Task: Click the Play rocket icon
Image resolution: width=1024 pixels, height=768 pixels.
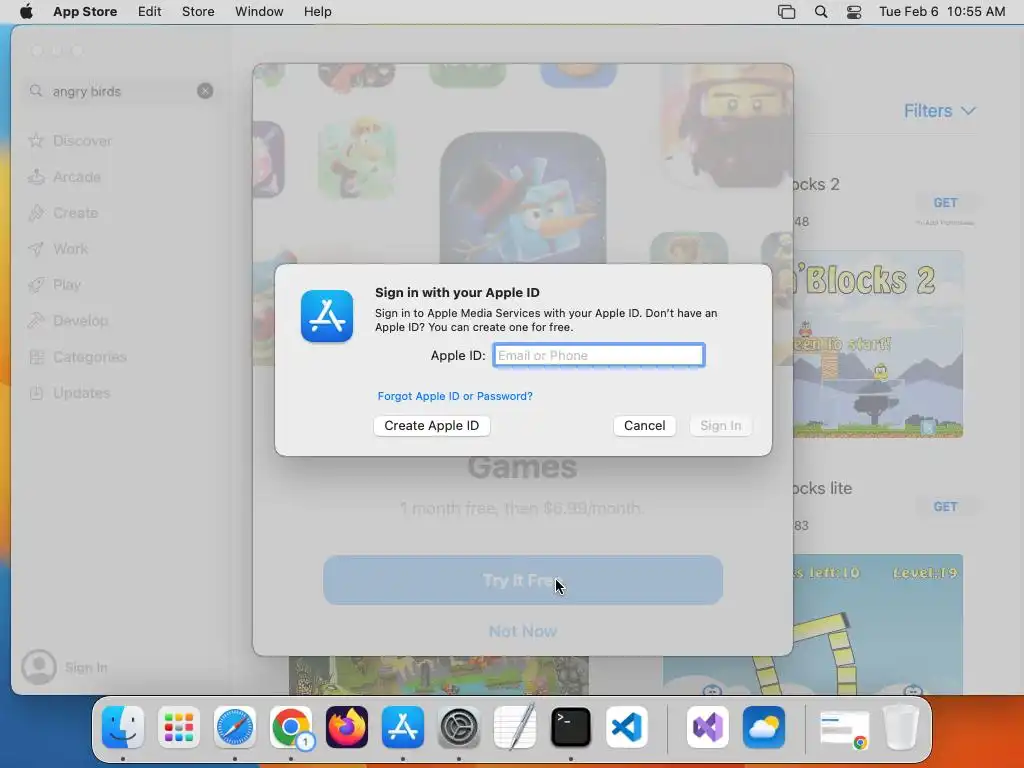Action: tap(37, 285)
